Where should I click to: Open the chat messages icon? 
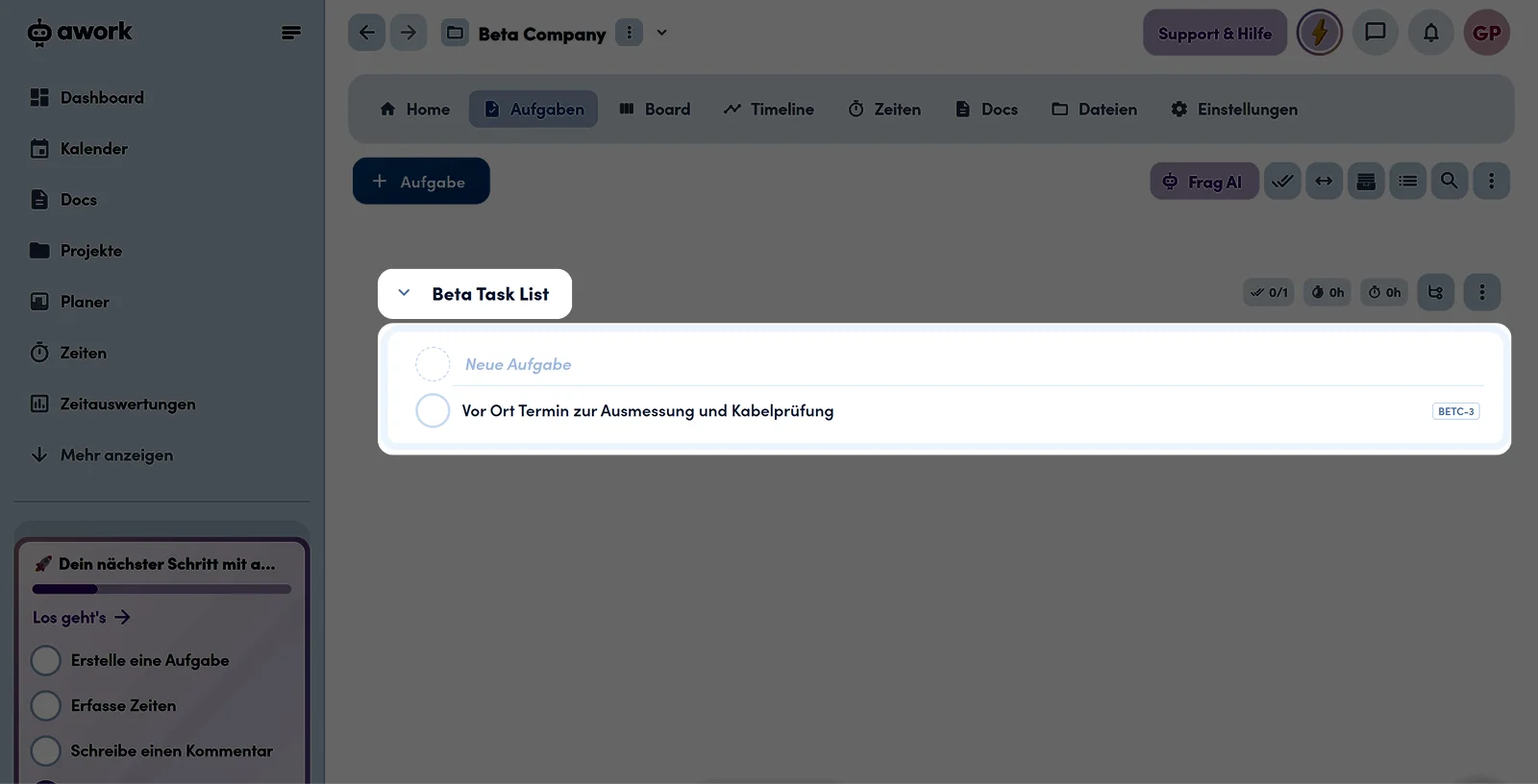click(x=1376, y=33)
